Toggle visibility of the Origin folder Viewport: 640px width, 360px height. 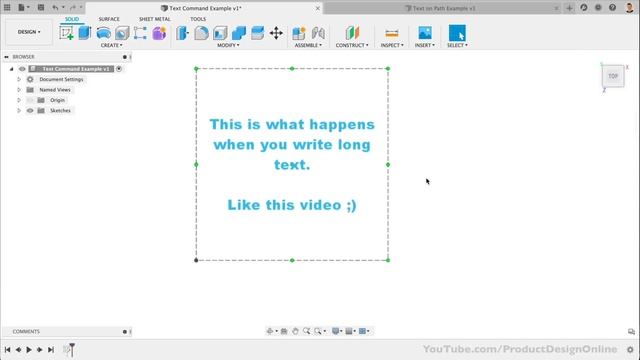[x=30, y=100]
